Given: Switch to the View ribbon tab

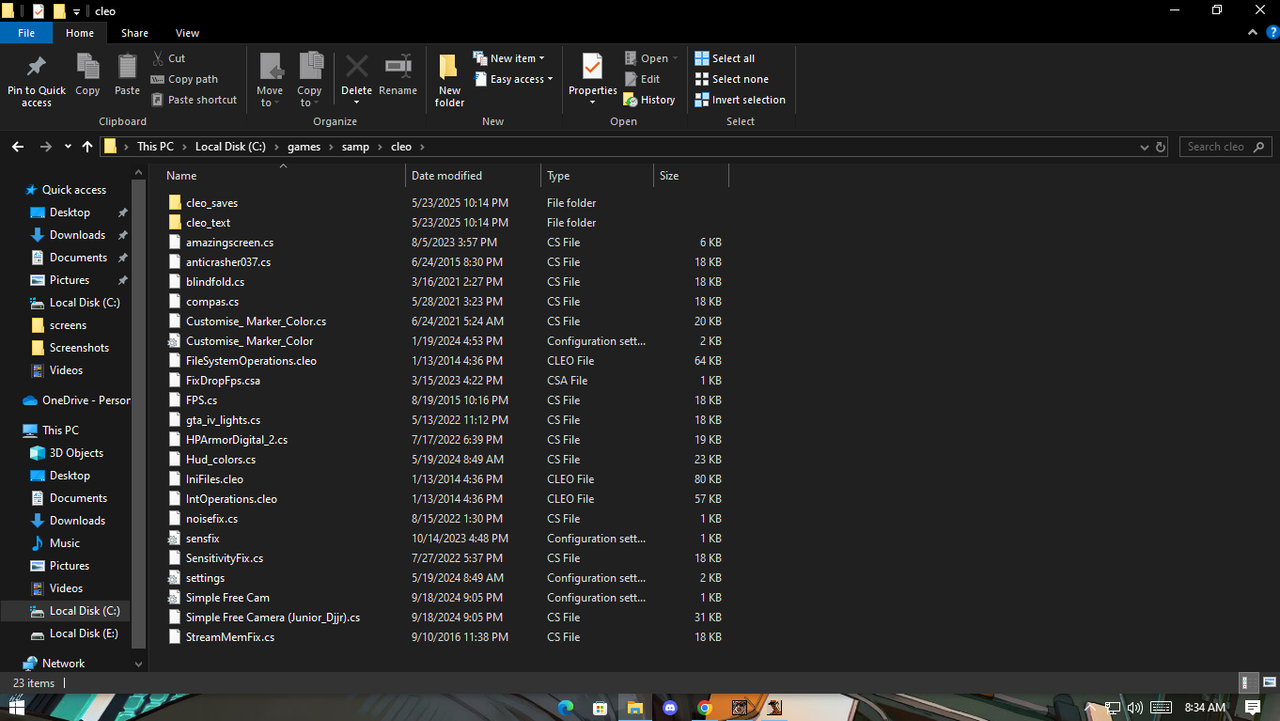Looking at the screenshot, I should click(187, 33).
